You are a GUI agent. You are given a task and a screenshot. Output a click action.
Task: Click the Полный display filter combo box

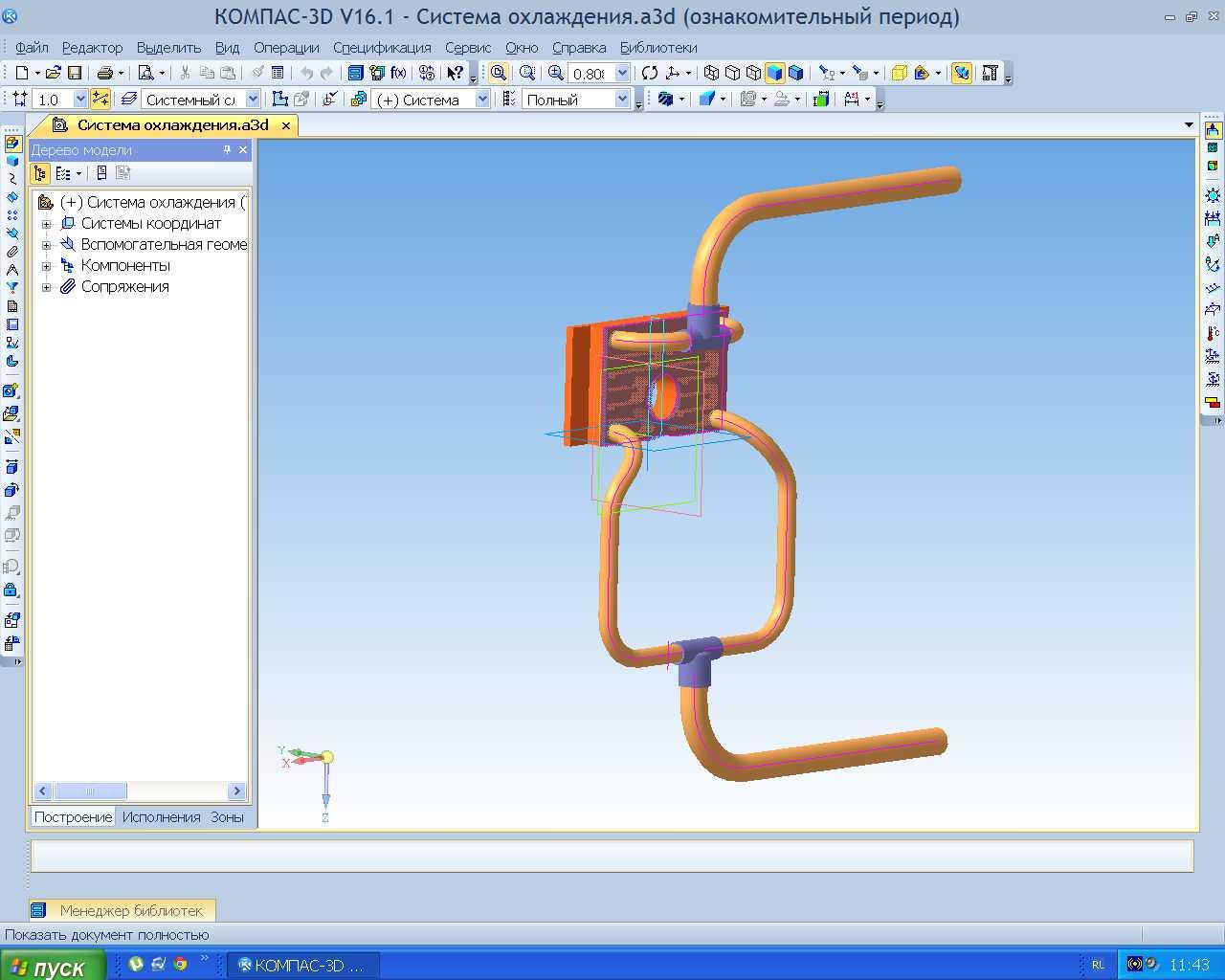coord(575,100)
